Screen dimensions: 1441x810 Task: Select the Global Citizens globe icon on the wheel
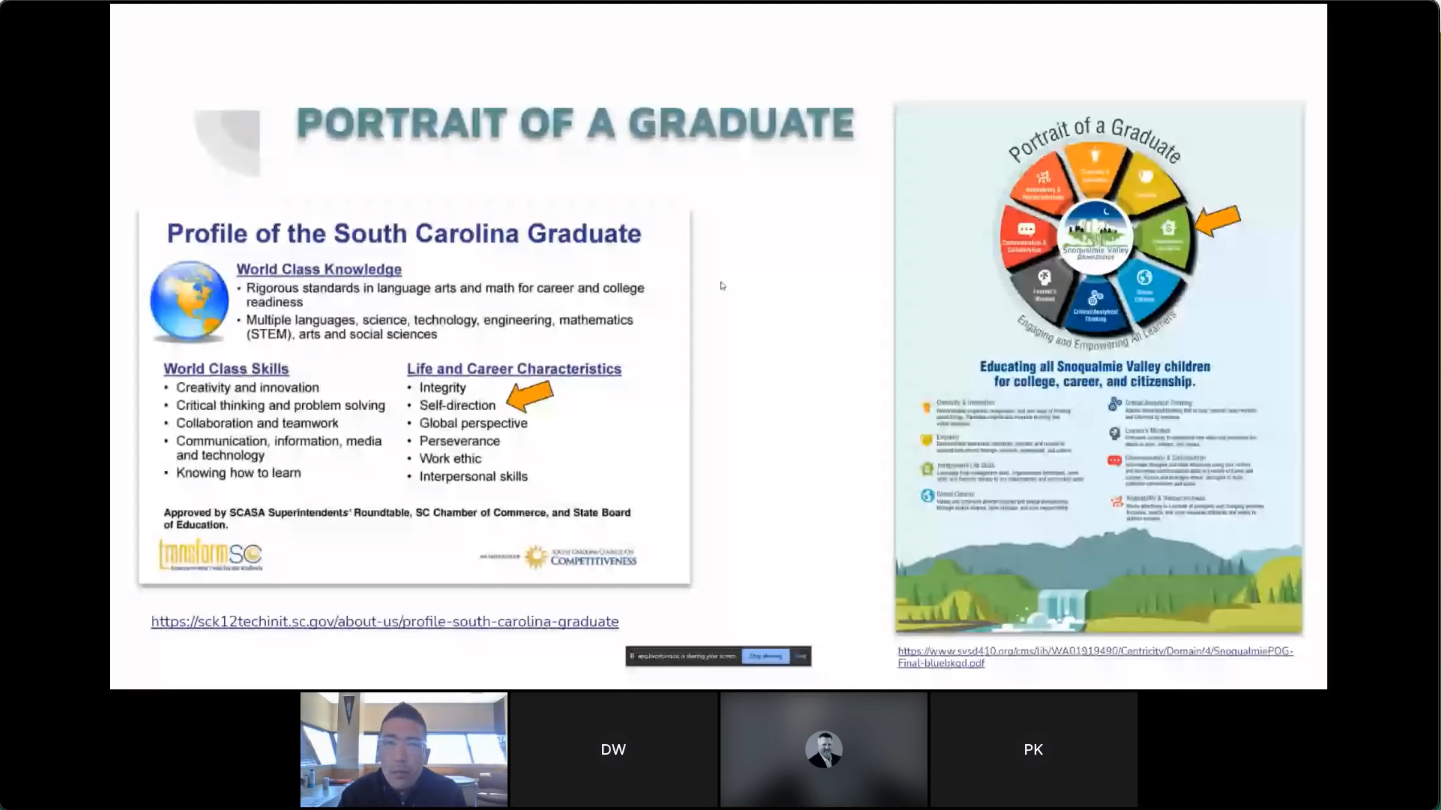tap(1144, 277)
